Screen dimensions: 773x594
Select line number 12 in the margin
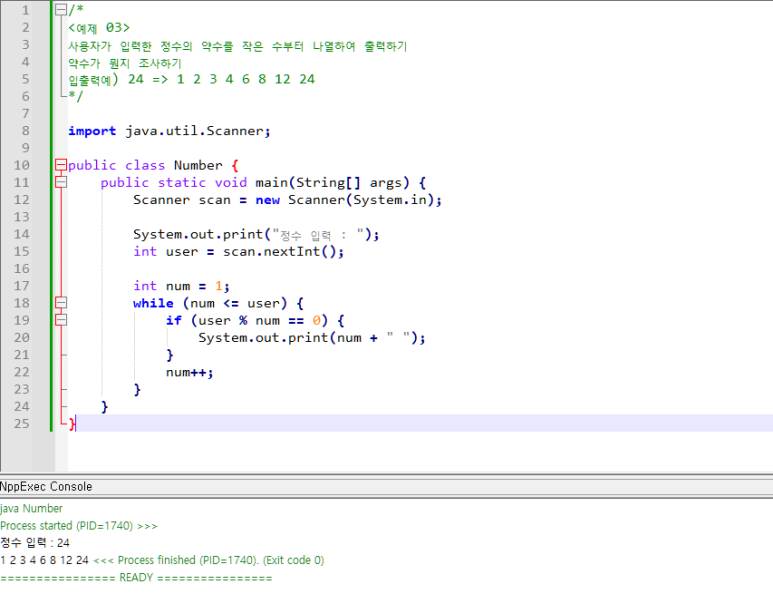pyautogui.click(x=22, y=200)
